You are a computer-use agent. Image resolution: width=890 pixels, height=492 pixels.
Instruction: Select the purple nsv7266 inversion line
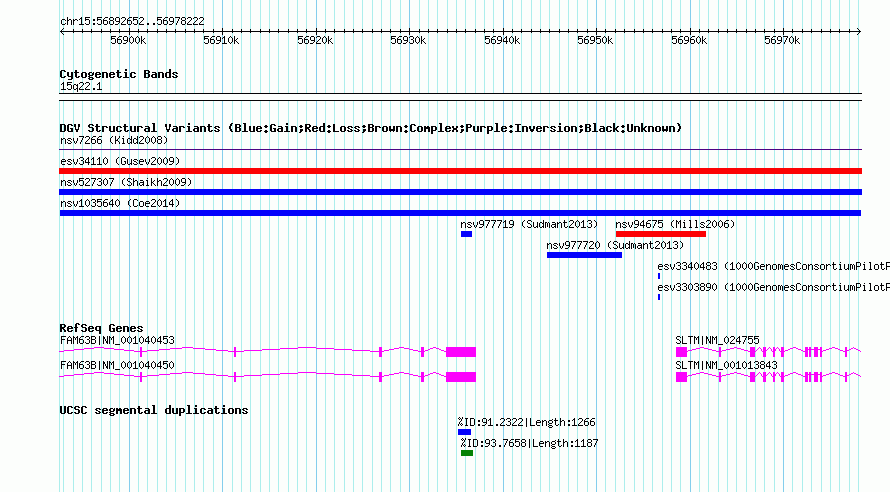tap(460, 150)
